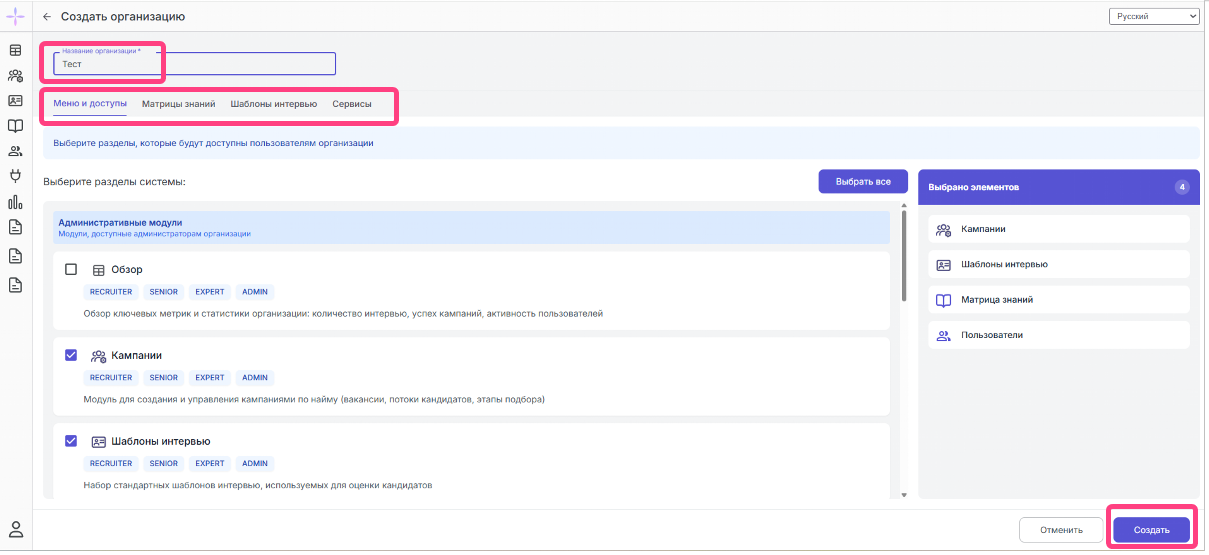Screen dimensions: 1209x555
Task: Click the back arrow beside Создать организацию
Action: click(47, 17)
